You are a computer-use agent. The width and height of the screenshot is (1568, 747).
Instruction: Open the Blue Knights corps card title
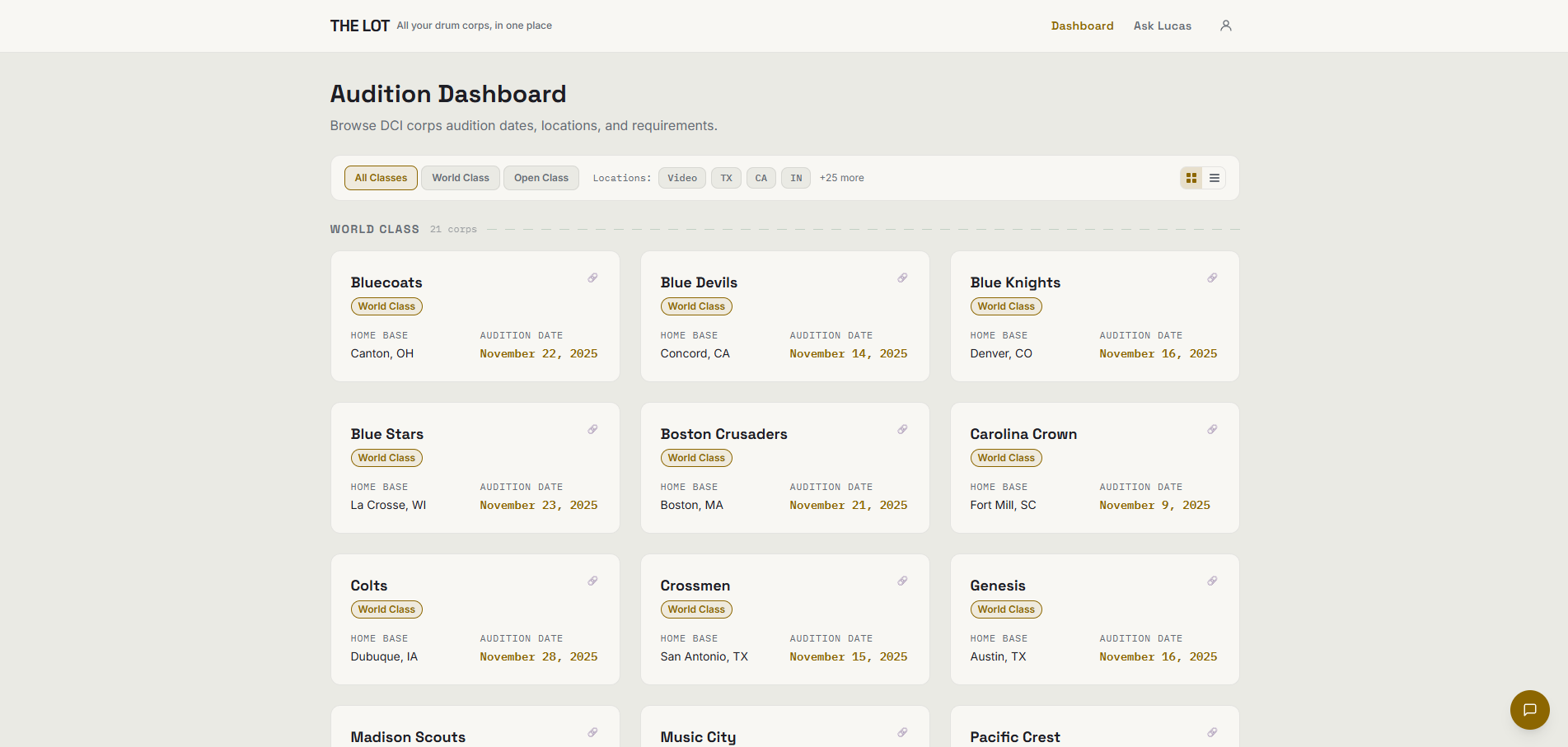pyautogui.click(x=1015, y=282)
